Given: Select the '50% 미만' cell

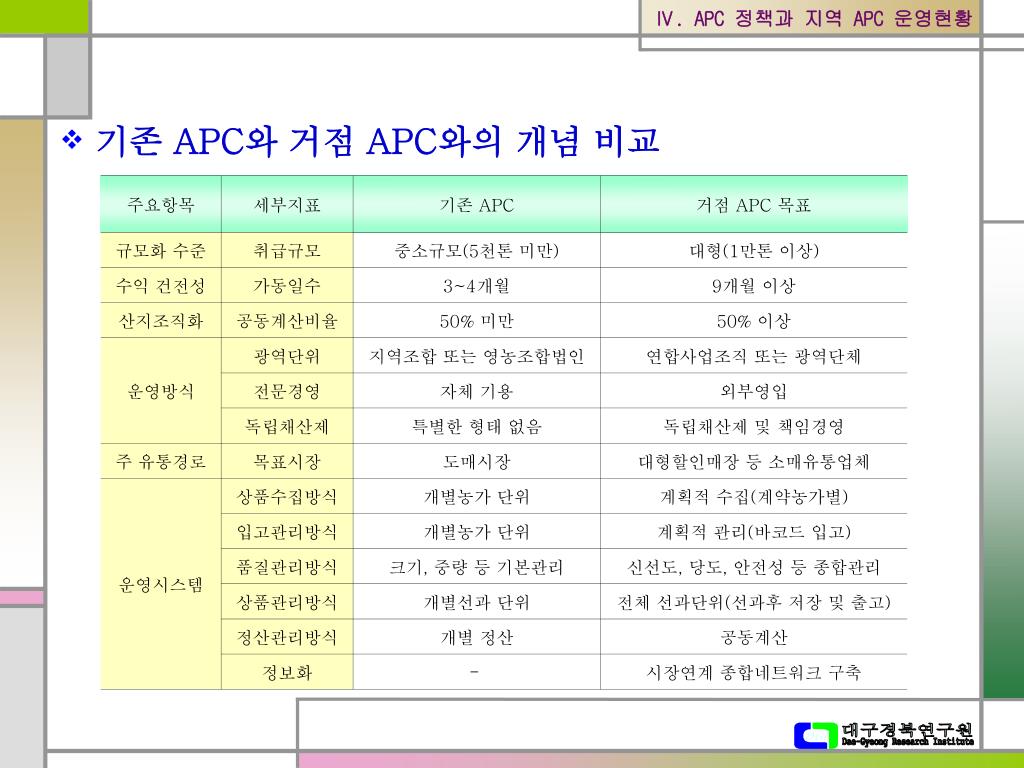Looking at the screenshot, I should [477, 321].
